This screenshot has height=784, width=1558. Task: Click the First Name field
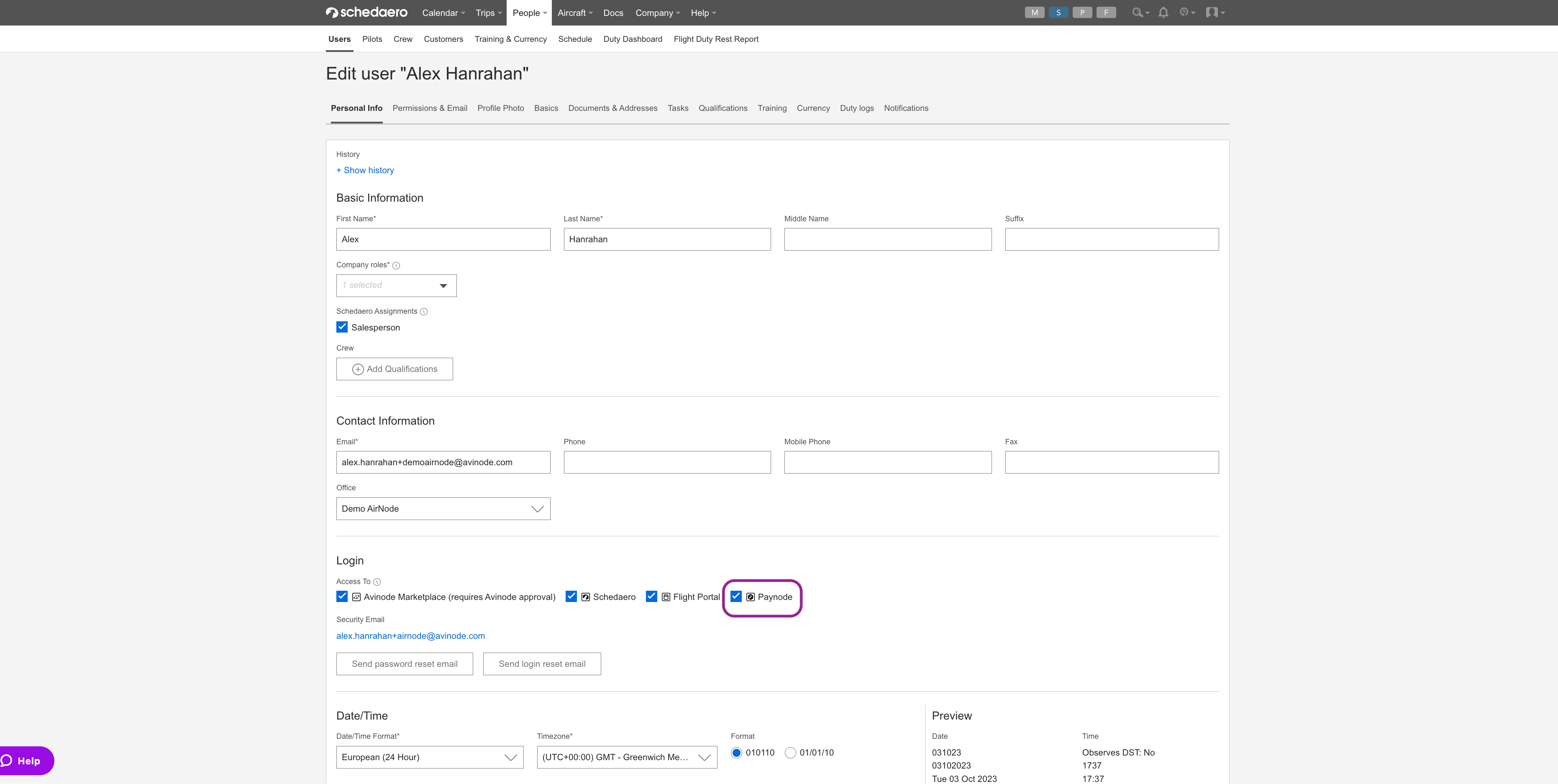click(x=443, y=240)
